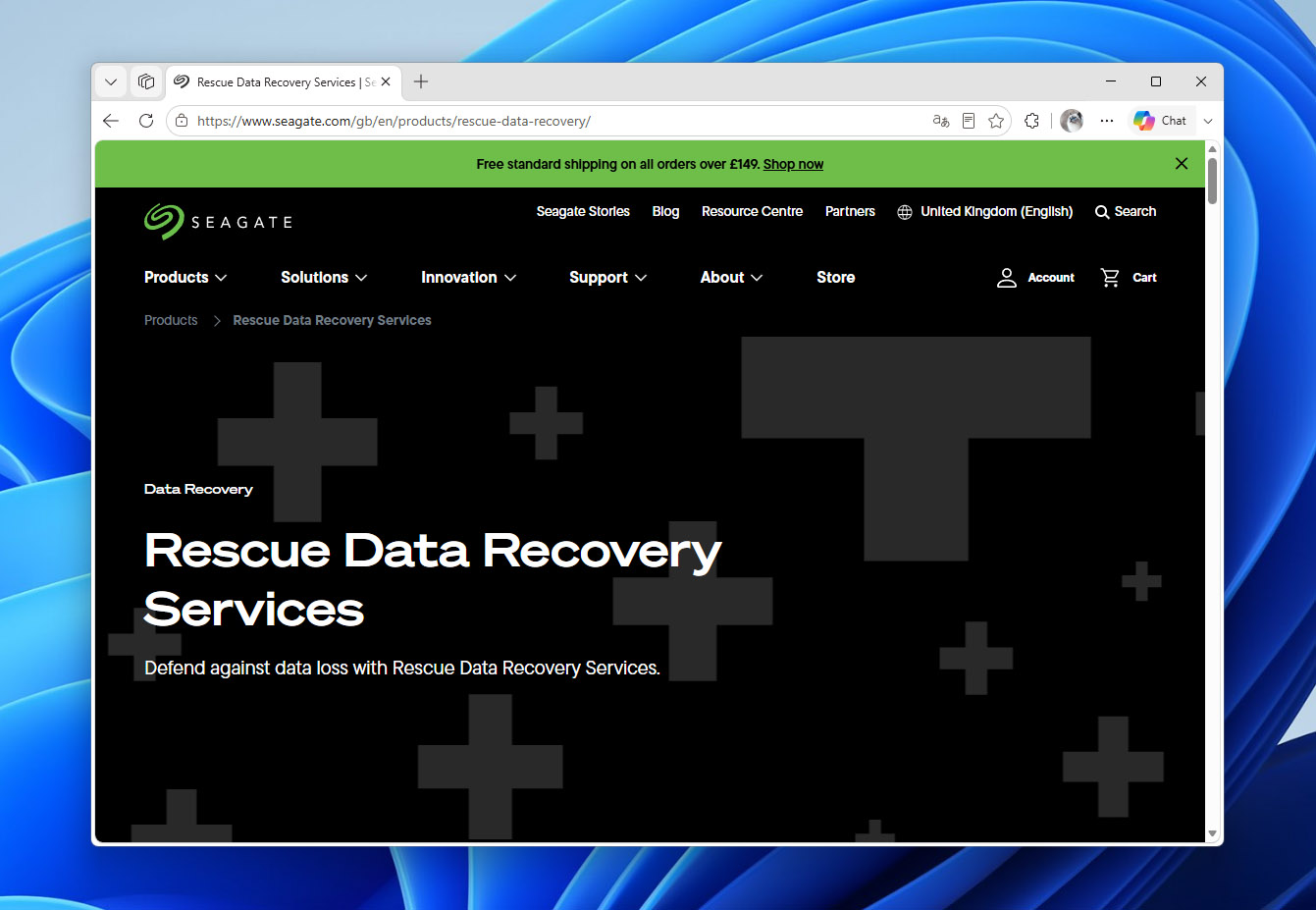The height and width of the screenshot is (910, 1316).
Task: Open Seagate Stories link
Action: [583, 211]
